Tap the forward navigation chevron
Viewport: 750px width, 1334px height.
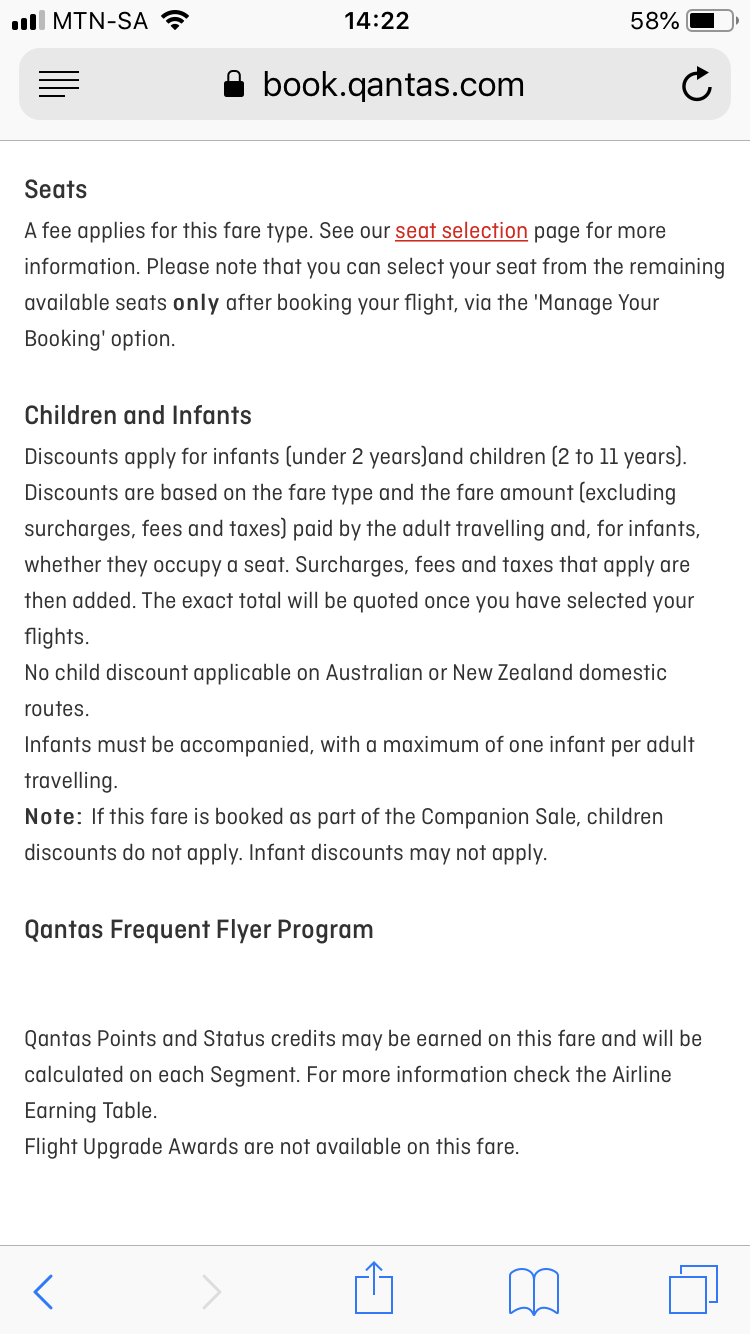pyautogui.click(x=211, y=1291)
